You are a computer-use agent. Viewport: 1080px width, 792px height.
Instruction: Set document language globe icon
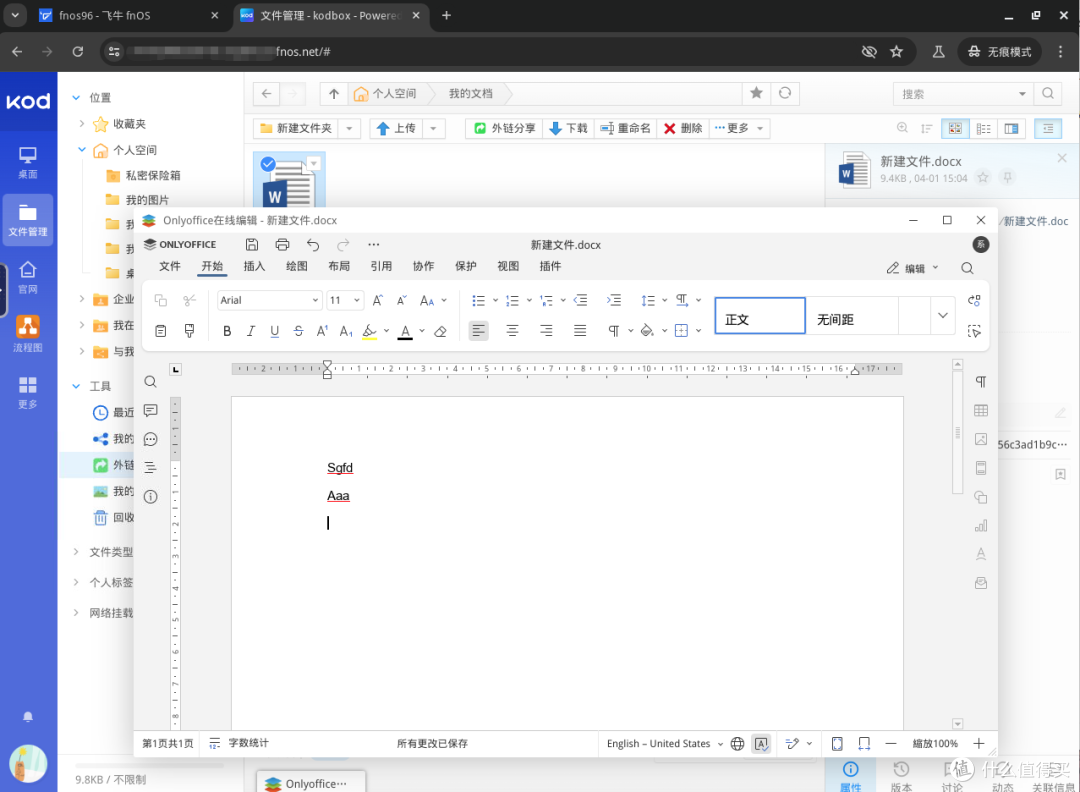coord(737,744)
